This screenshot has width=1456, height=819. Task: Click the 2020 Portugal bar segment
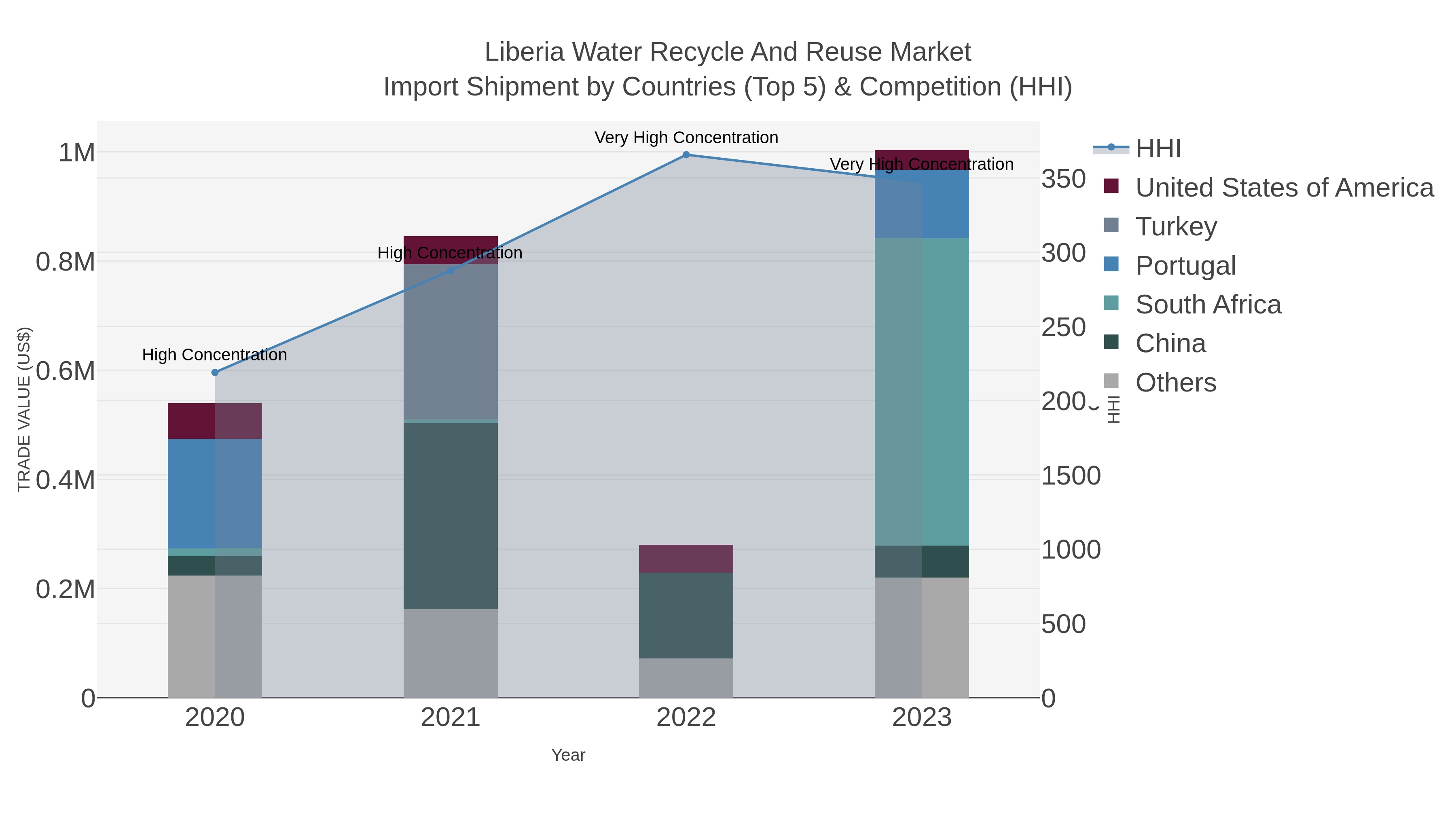coord(215,493)
